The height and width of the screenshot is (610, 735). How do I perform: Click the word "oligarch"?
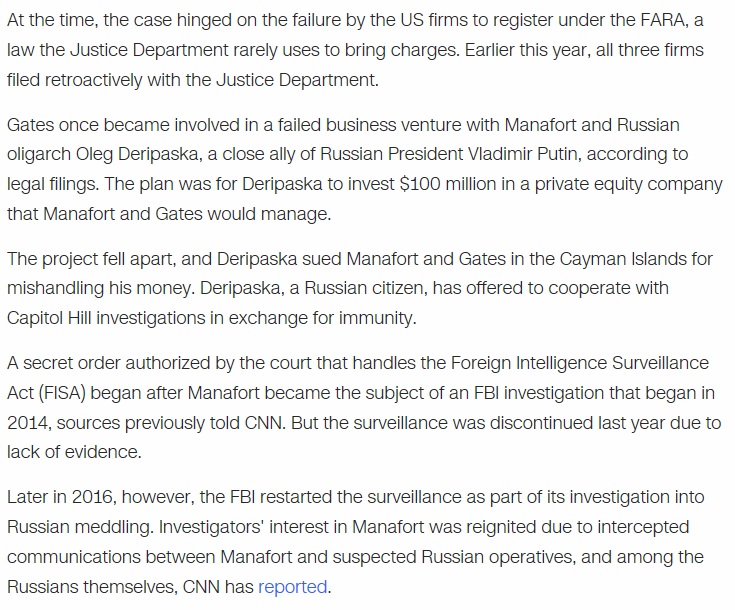coord(39,155)
